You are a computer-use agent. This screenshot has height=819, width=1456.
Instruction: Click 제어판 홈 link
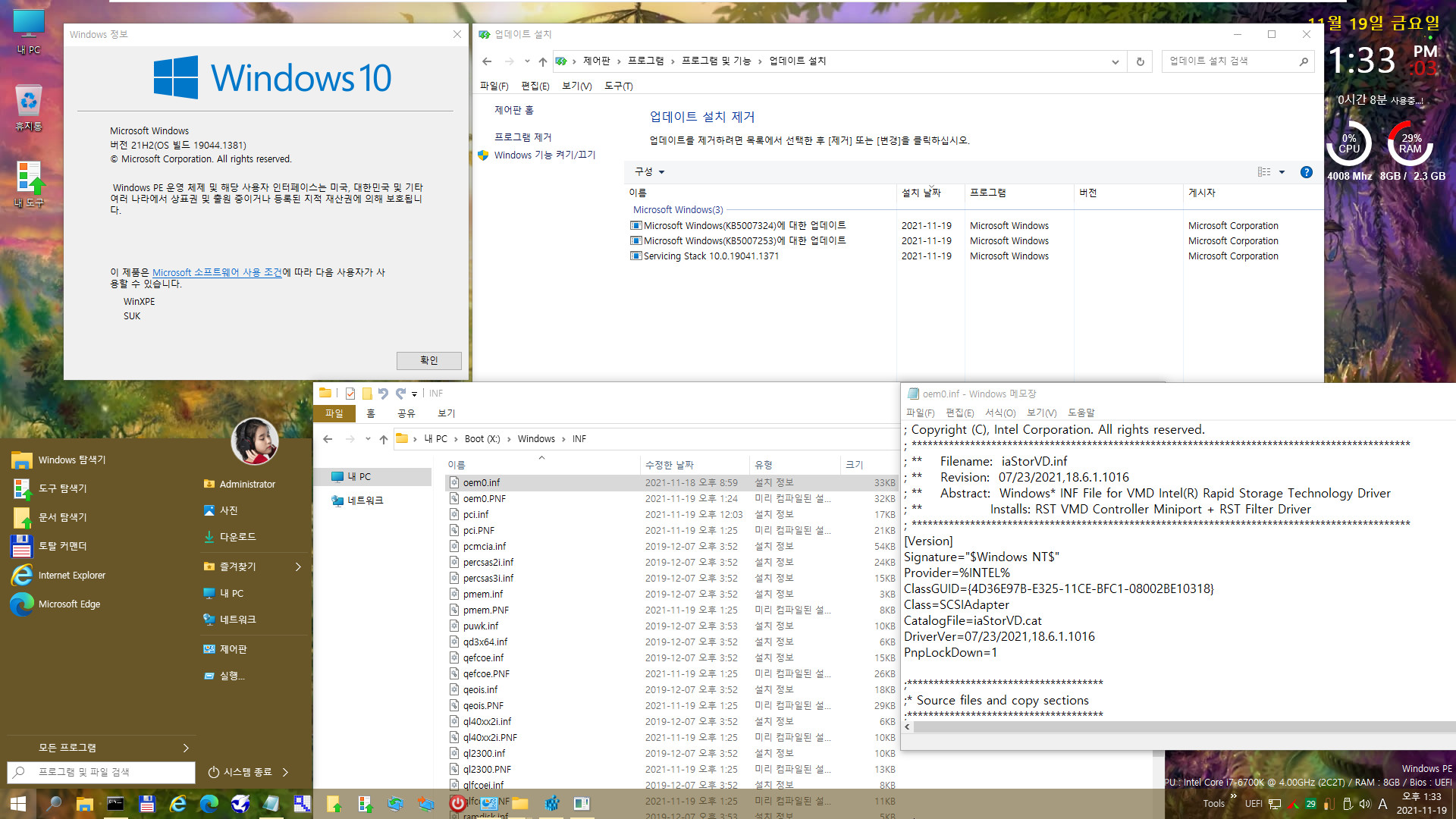[x=513, y=110]
